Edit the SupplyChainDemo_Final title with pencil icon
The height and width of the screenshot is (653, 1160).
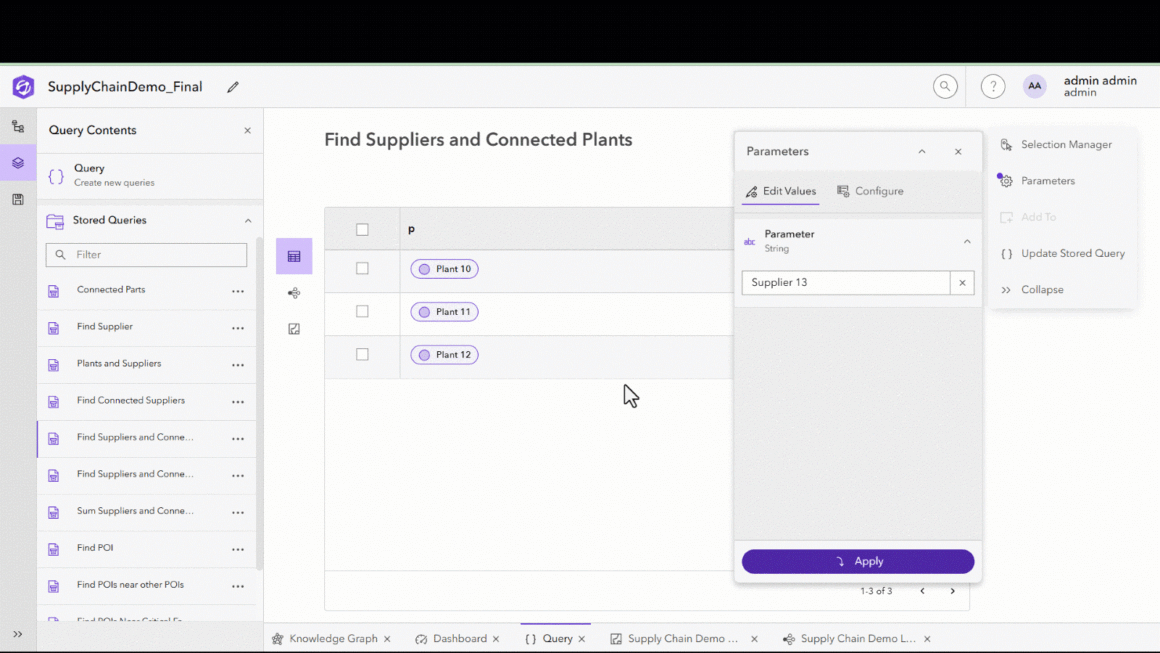coord(233,87)
